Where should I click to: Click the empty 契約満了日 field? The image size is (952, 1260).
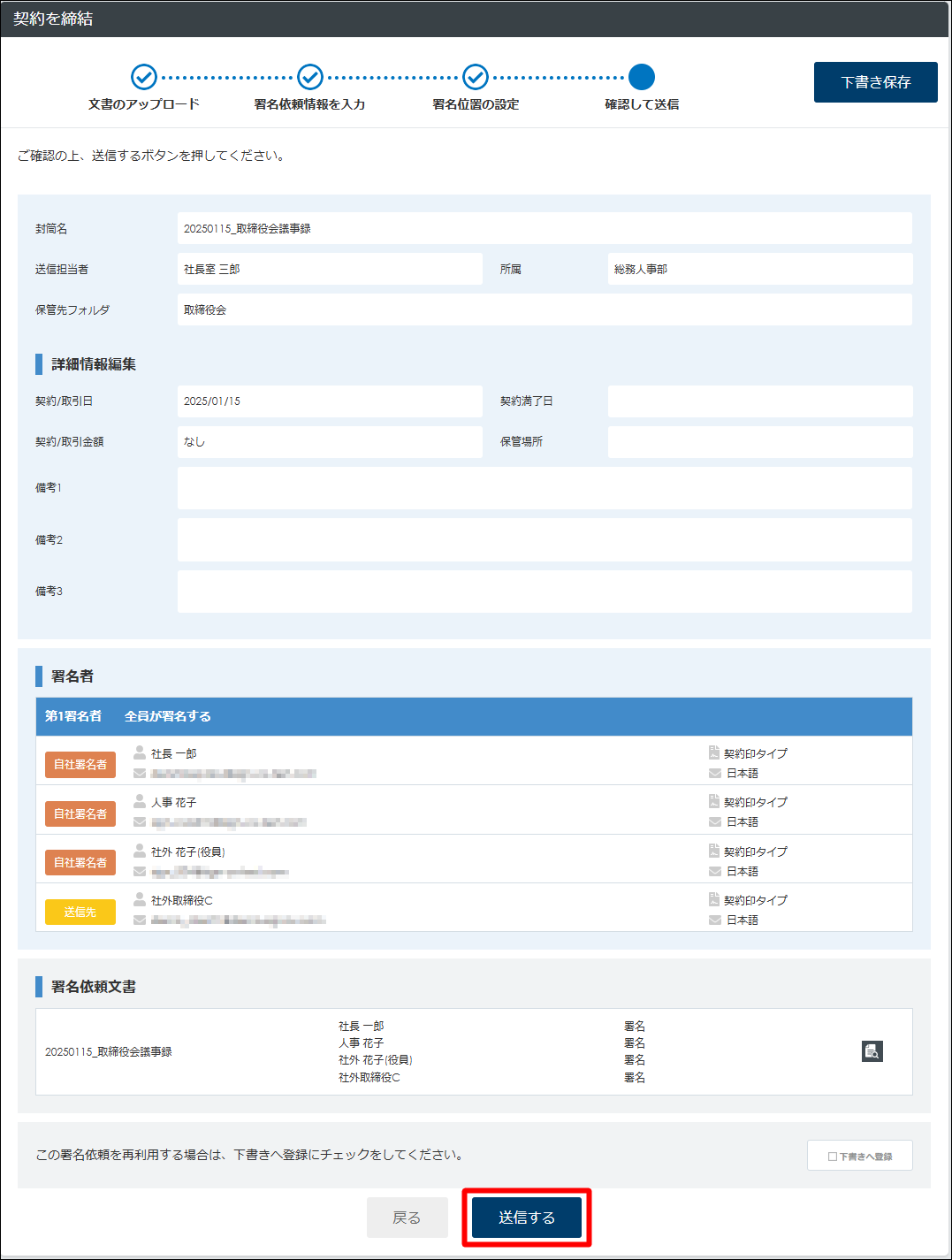(760, 401)
